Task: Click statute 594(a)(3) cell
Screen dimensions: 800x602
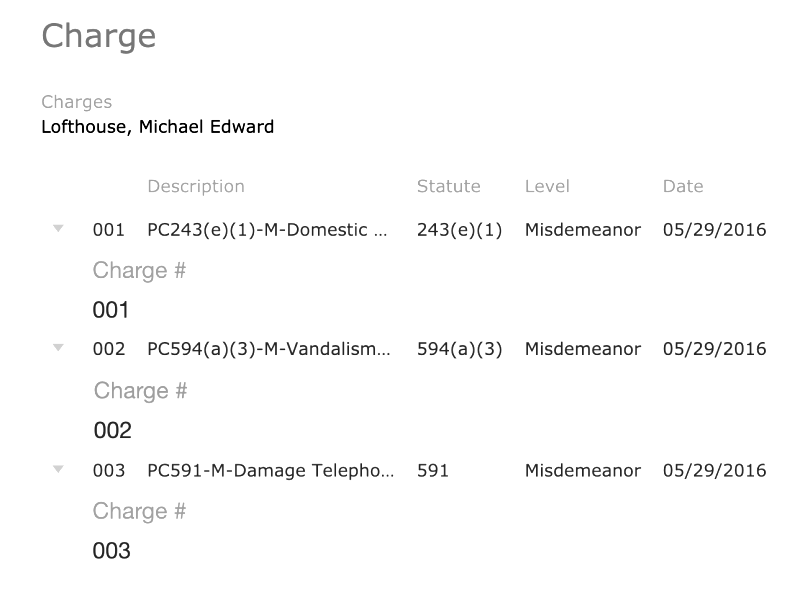Action: tap(459, 349)
